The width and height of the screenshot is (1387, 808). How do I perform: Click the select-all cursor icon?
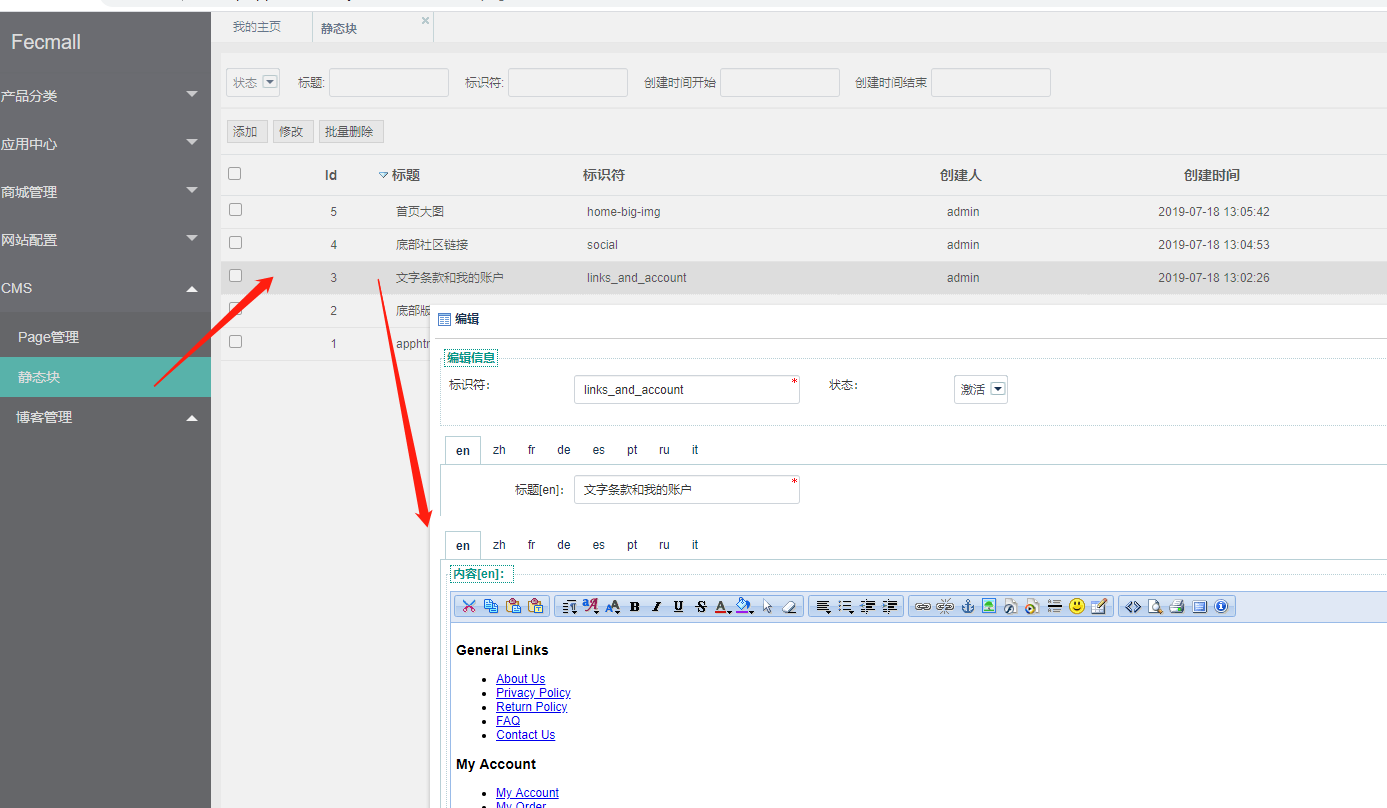pyautogui.click(x=767, y=606)
